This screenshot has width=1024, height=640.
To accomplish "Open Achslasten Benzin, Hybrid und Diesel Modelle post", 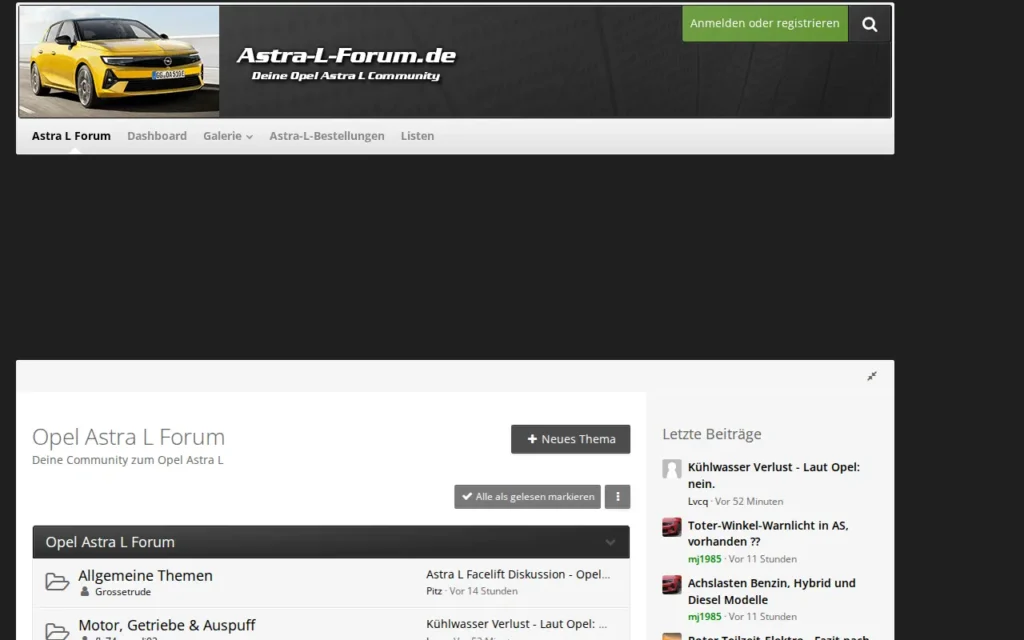I will coord(771,591).
